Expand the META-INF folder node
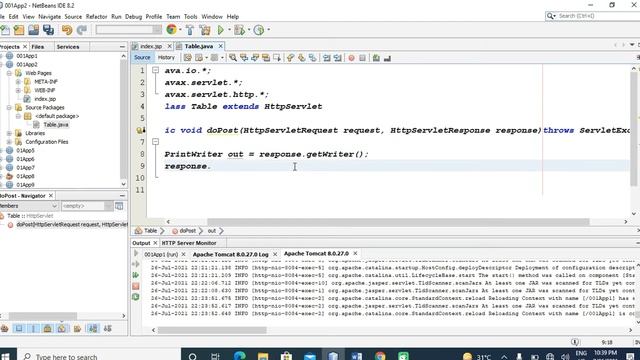The image size is (640, 360). click(18, 82)
